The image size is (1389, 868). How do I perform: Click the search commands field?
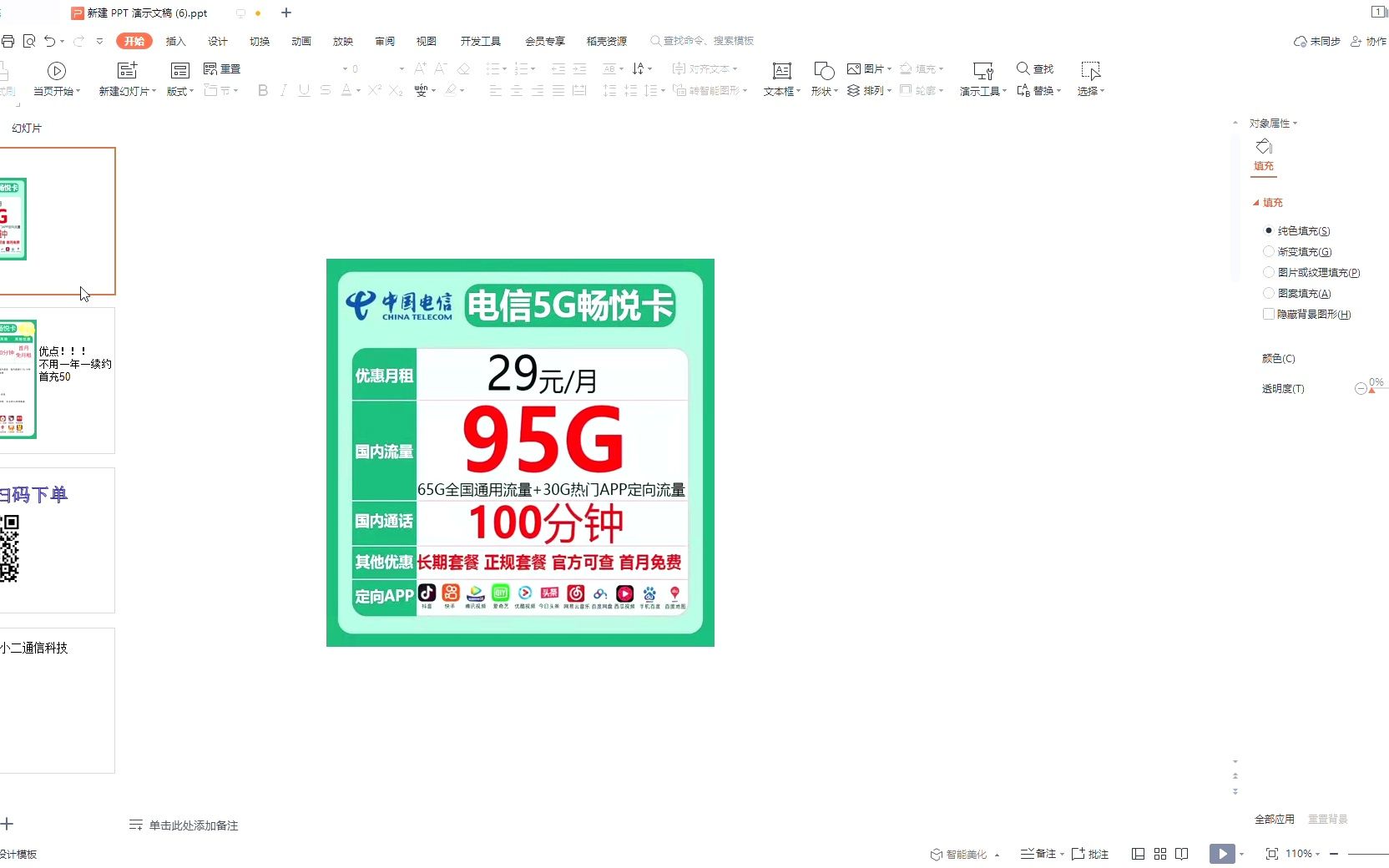(x=702, y=40)
